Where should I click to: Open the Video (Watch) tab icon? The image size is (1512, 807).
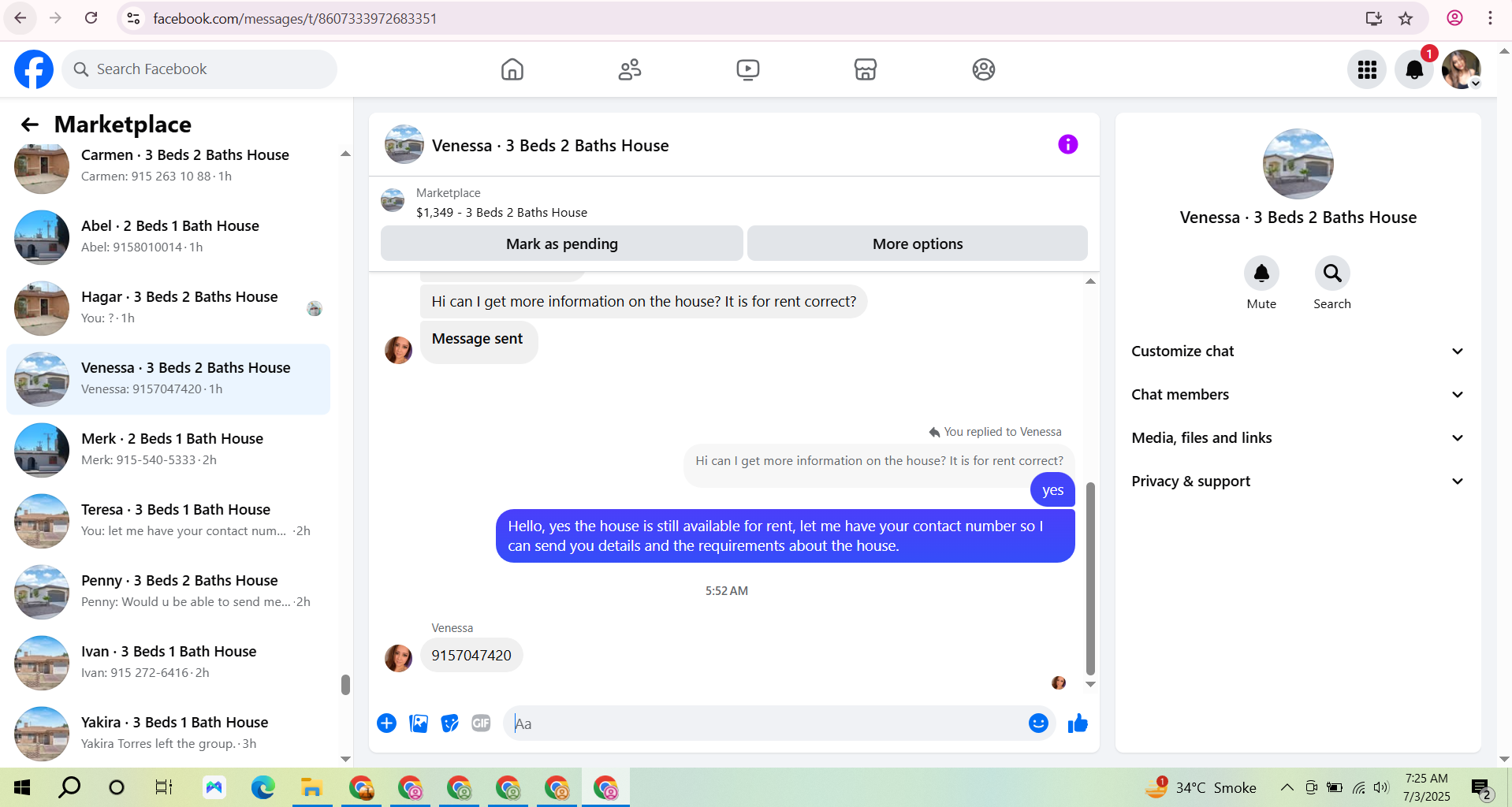point(748,69)
